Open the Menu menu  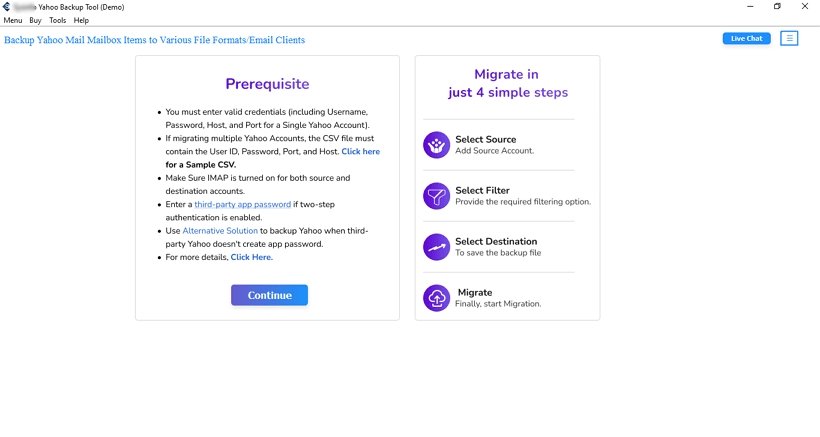point(13,20)
